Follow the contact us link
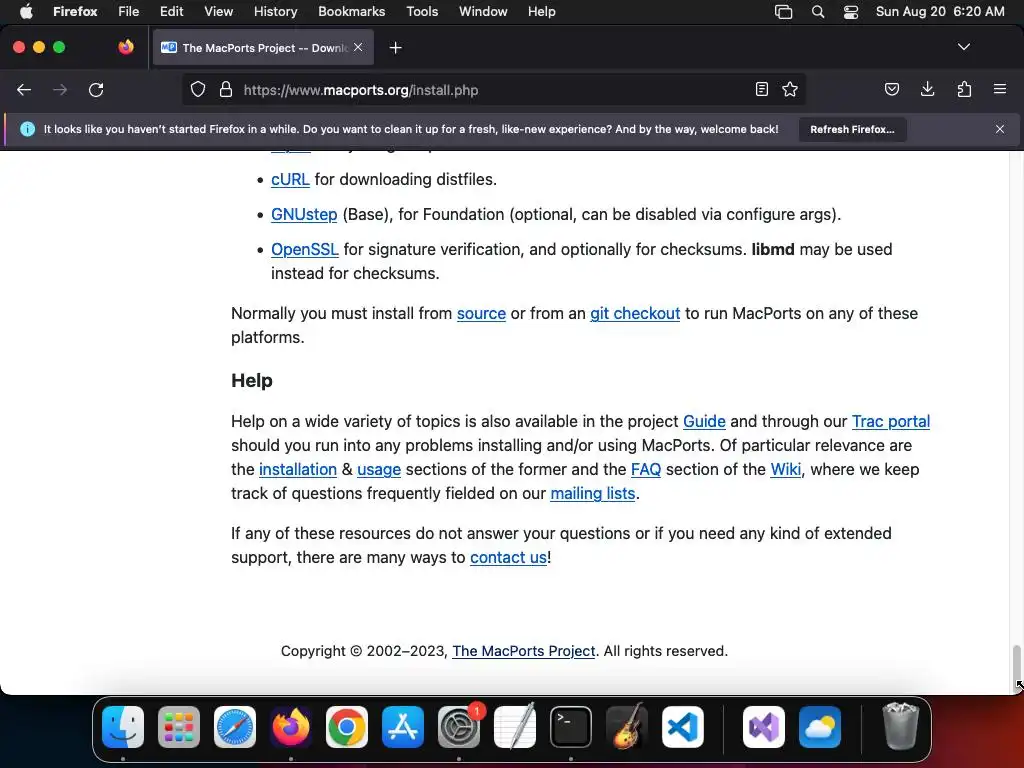 508,558
